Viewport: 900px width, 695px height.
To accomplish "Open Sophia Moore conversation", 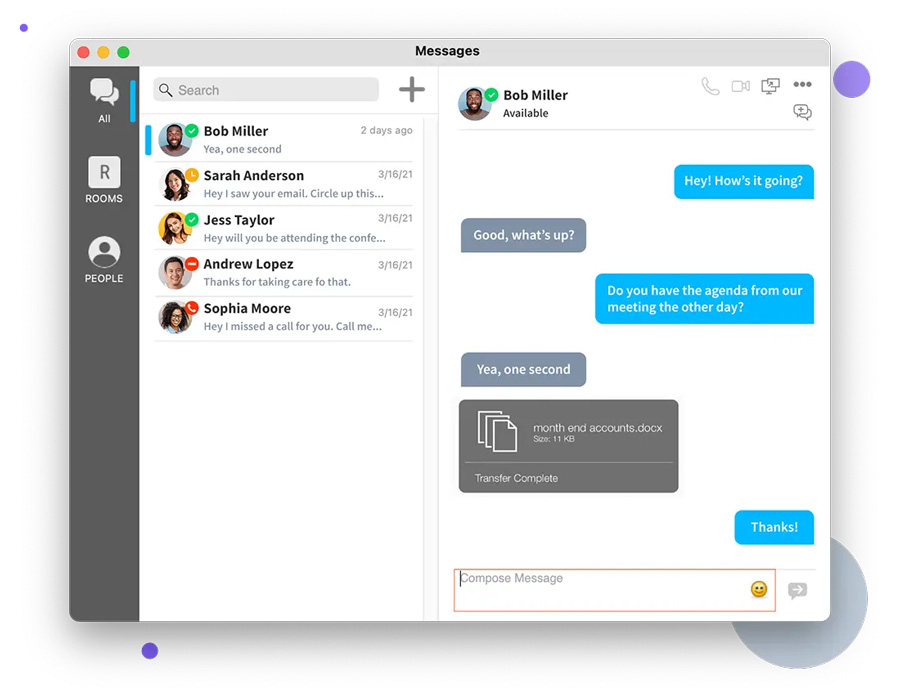I will coord(284,317).
